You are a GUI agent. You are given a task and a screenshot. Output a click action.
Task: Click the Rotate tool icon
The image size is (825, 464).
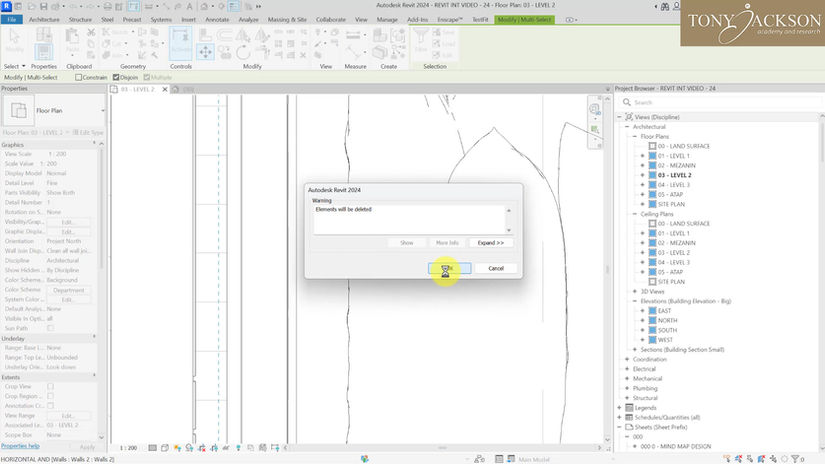tap(243, 53)
